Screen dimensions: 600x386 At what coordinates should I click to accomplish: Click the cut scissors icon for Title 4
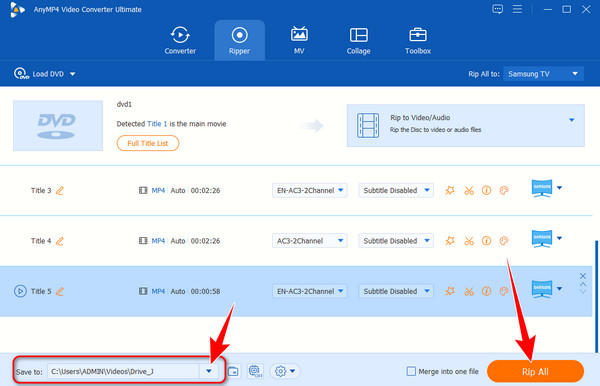tap(469, 241)
